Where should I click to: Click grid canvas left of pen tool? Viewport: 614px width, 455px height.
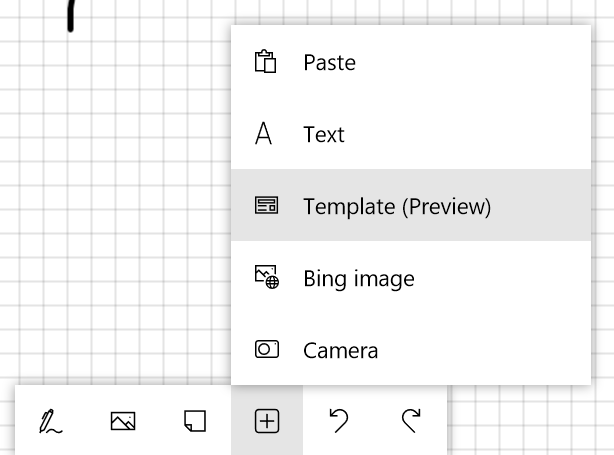pyautogui.click(x=8, y=420)
